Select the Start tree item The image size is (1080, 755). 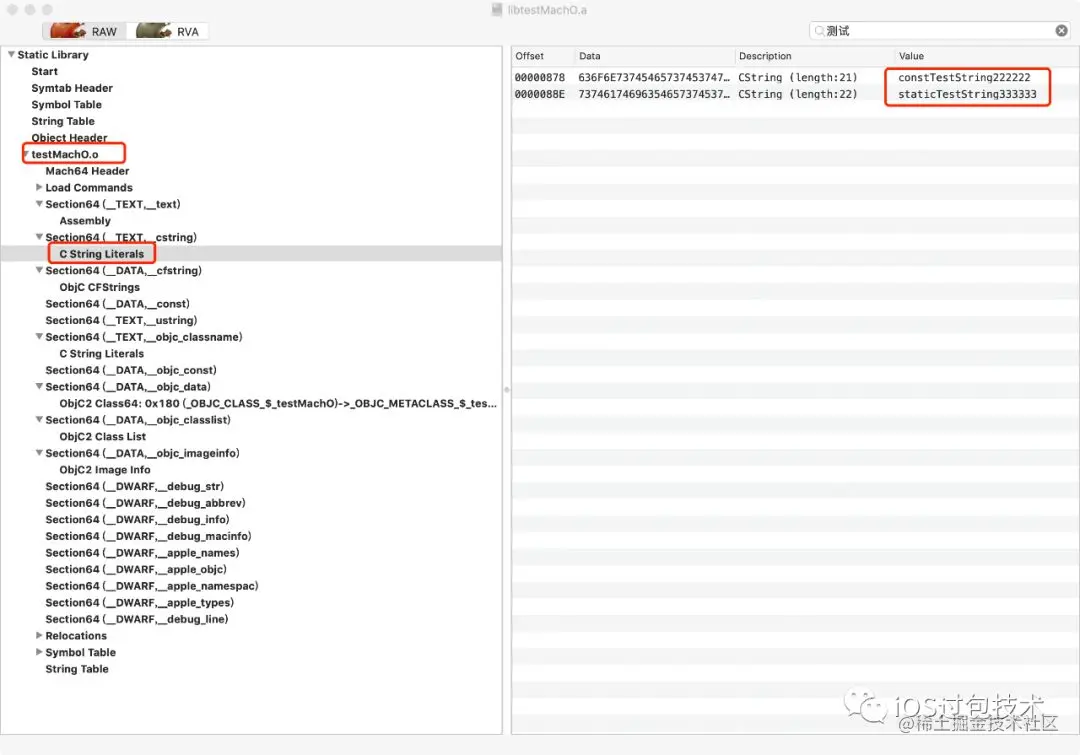pos(45,72)
